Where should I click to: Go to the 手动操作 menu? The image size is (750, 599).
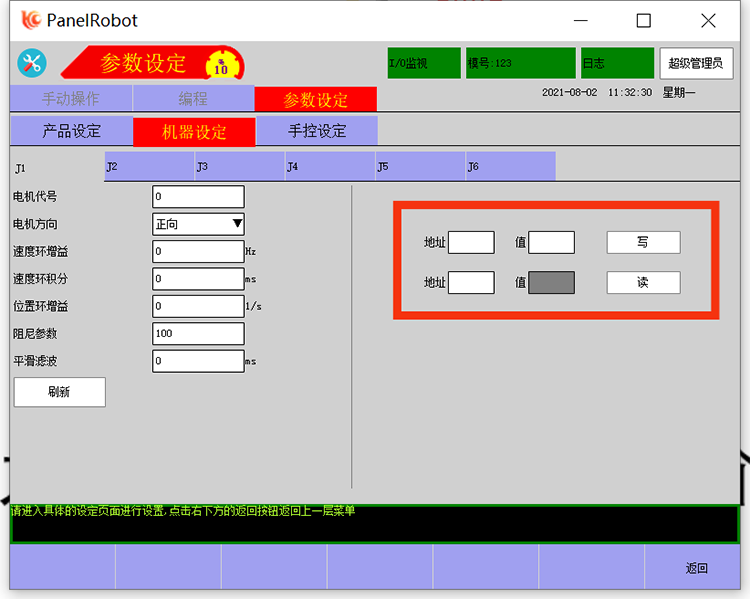click(x=70, y=99)
